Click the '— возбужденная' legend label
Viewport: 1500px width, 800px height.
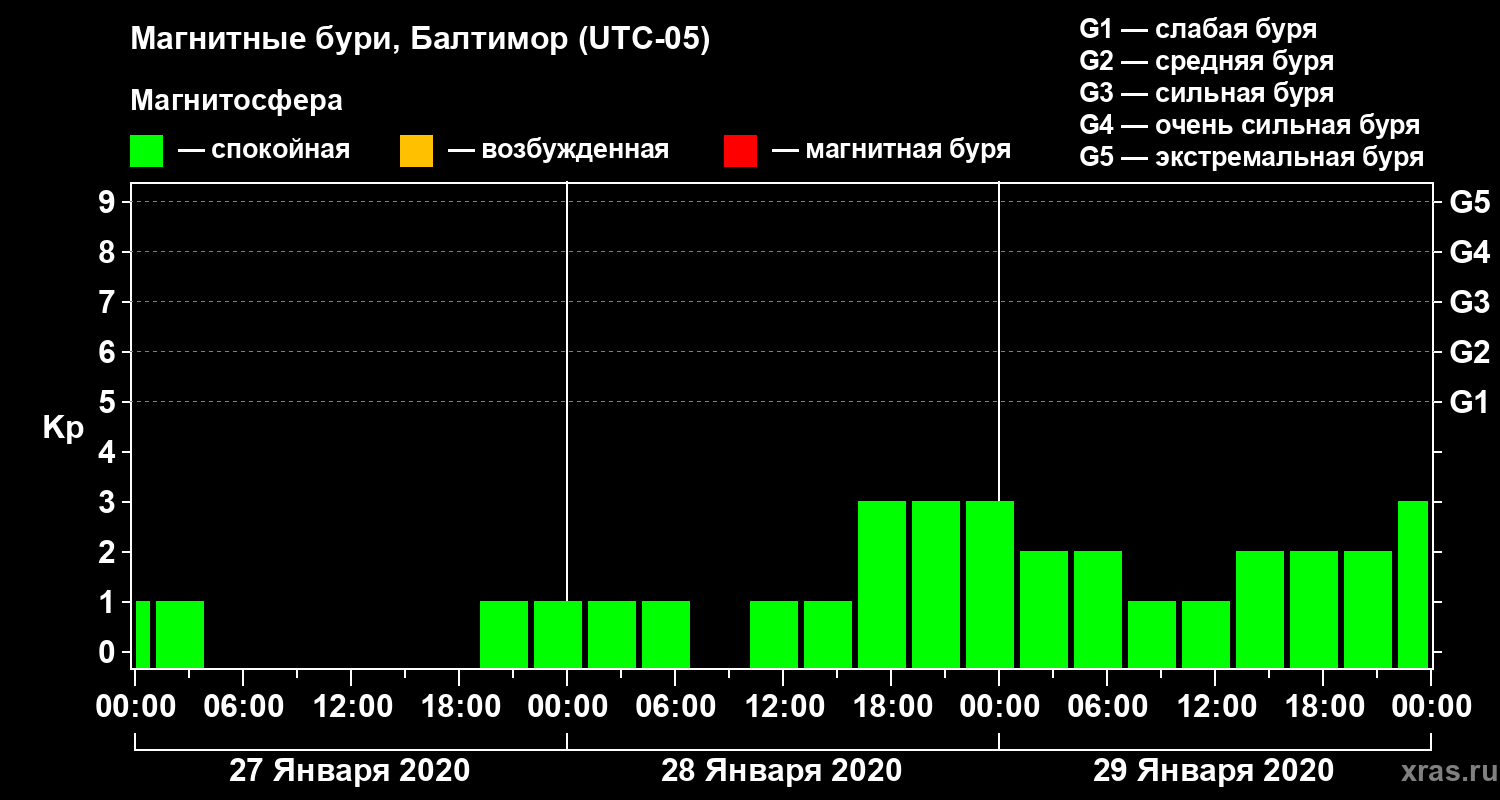[x=558, y=150]
